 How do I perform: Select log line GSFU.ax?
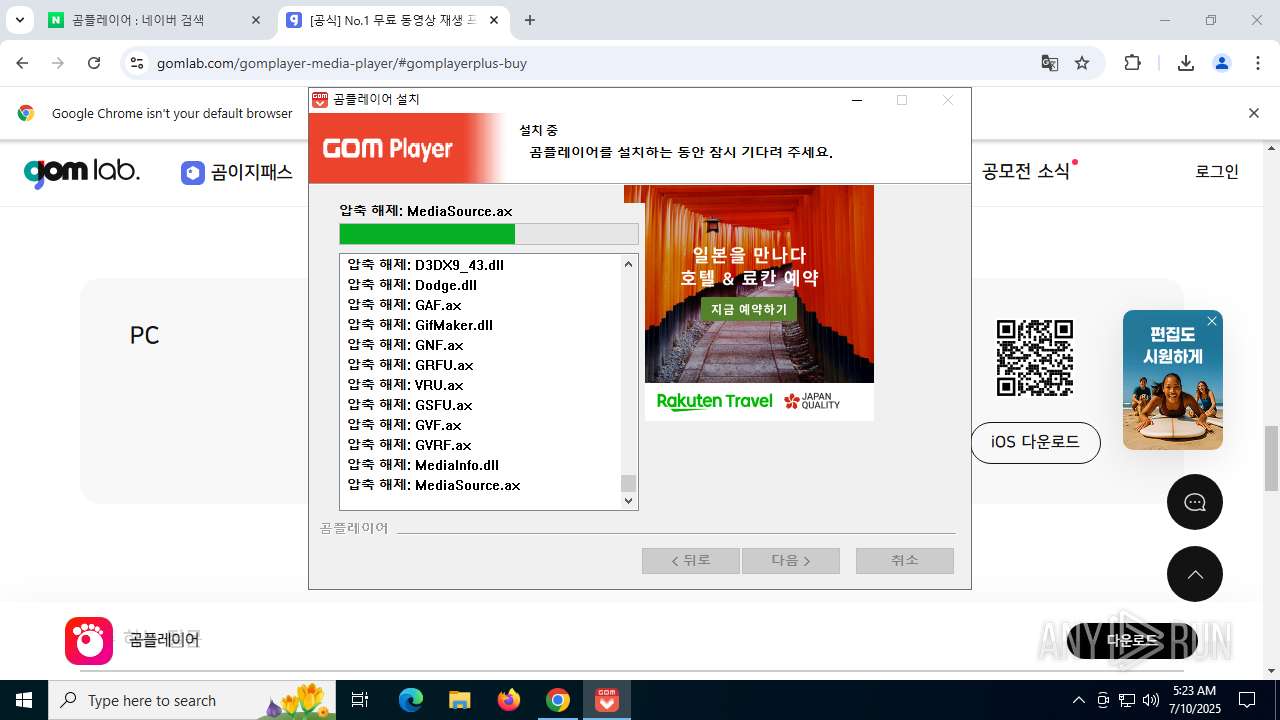tap(410, 405)
